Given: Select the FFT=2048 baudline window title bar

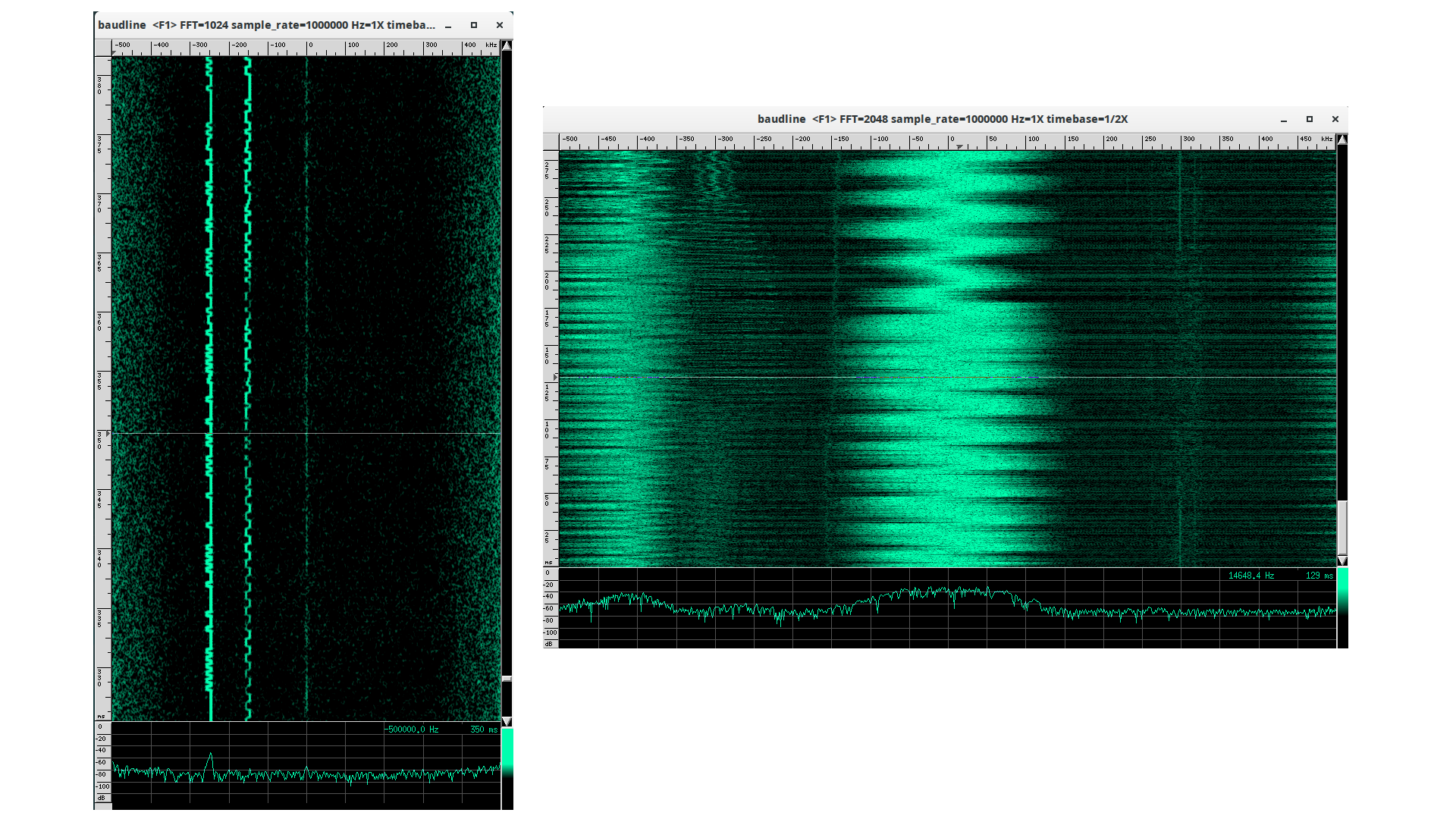Looking at the screenshot, I should 940,119.
